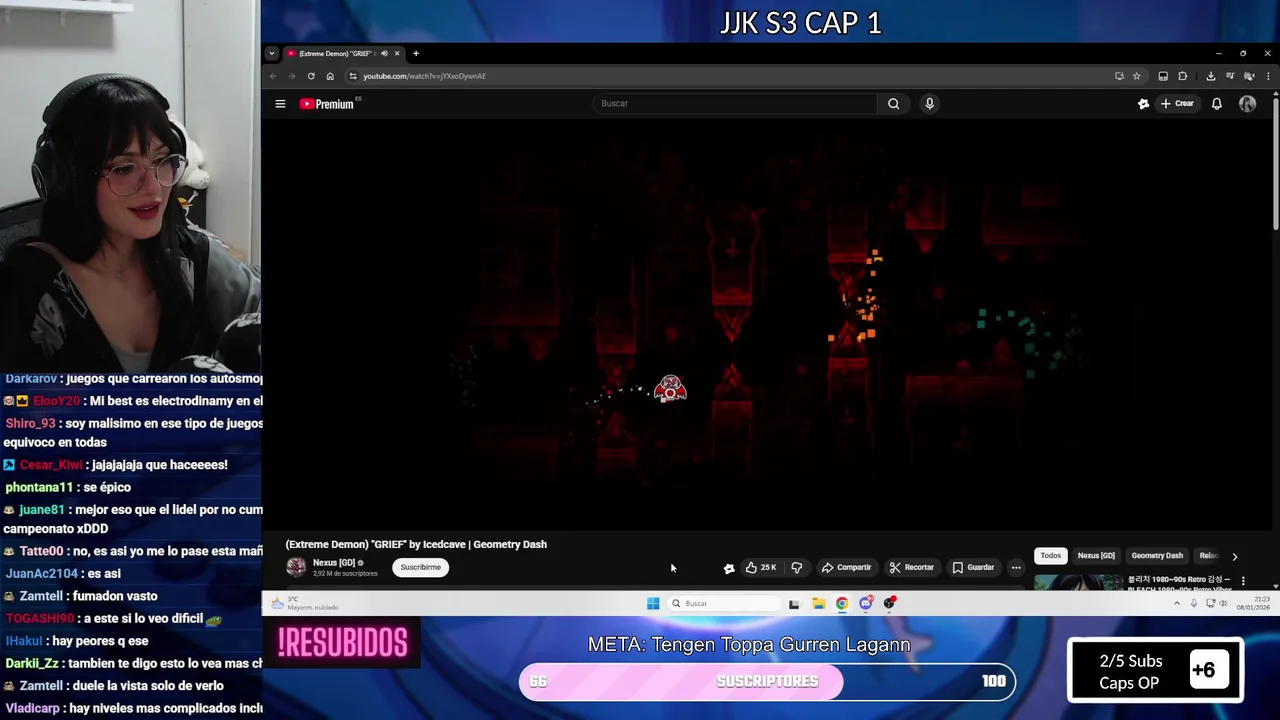Like the video with 25 K thumbs-up
The height and width of the screenshot is (720, 1280).
(x=761, y=567)
